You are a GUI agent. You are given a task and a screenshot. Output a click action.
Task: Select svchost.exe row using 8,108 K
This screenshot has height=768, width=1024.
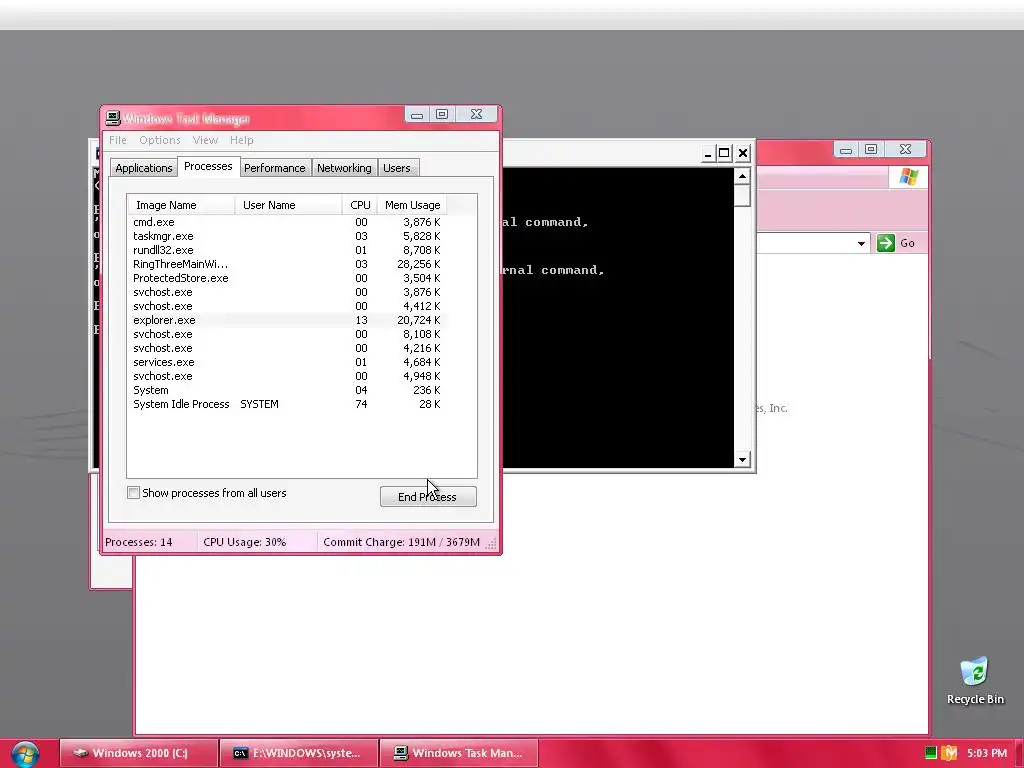tap(287, 334)
